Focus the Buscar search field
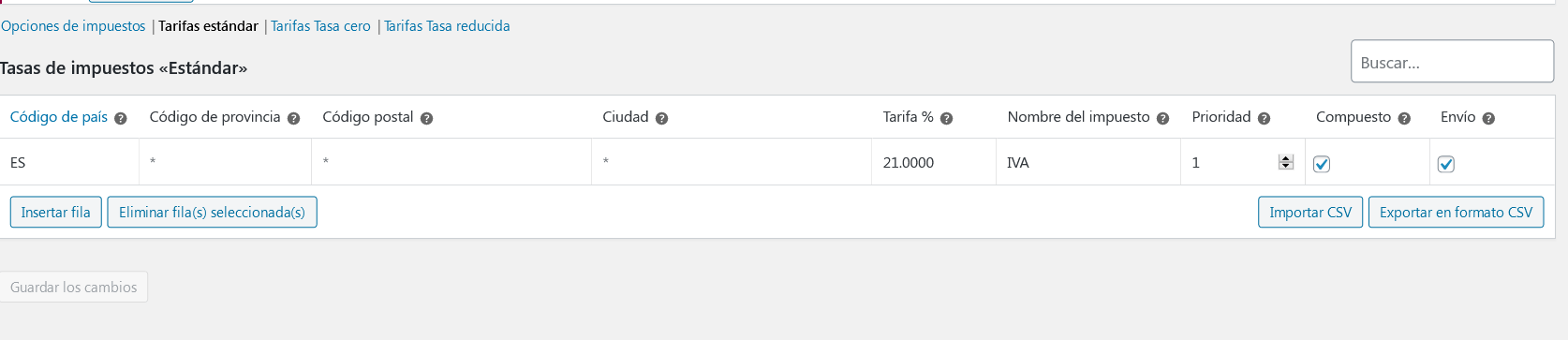The height and width of the screenshot is (340, 1568). coord(1452,62)
